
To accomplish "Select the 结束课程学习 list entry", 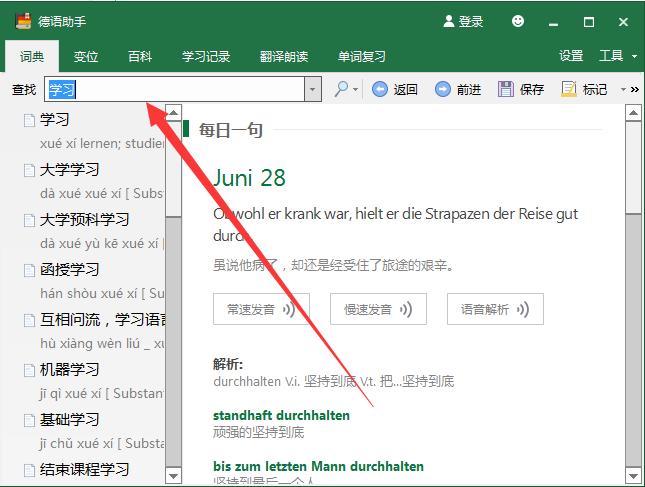I will pos(84,470).
